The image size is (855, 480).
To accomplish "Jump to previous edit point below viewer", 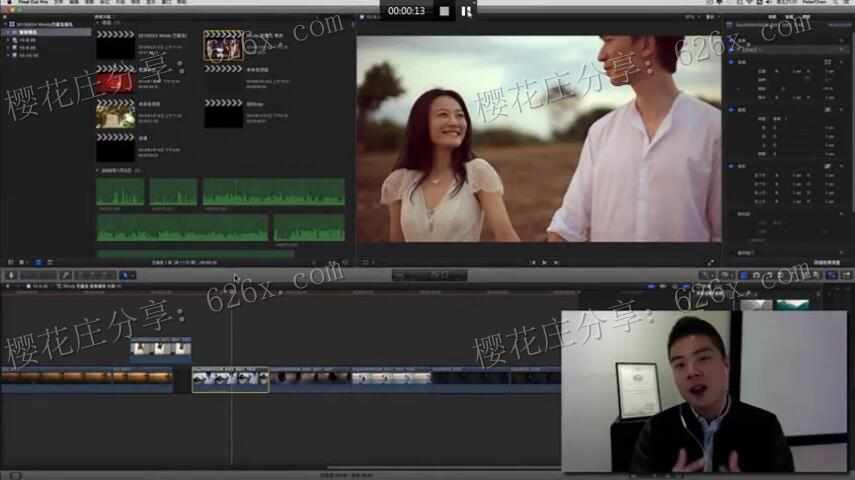I will (x=533, y=262).
